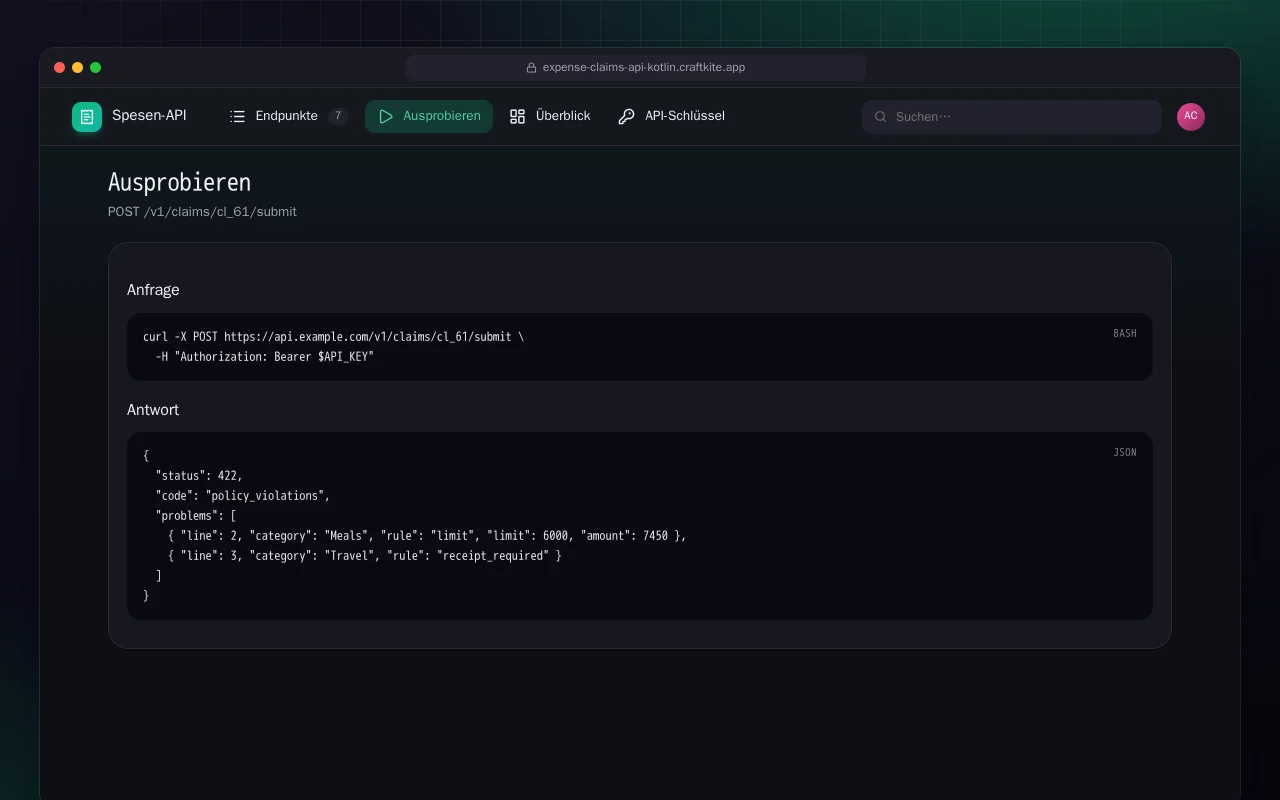The width and height of the screenshot is (1280, 800).
Task: Click the POST /v1/claims/cl_61/submit subtitle
Action: click(x=202, y=212)
